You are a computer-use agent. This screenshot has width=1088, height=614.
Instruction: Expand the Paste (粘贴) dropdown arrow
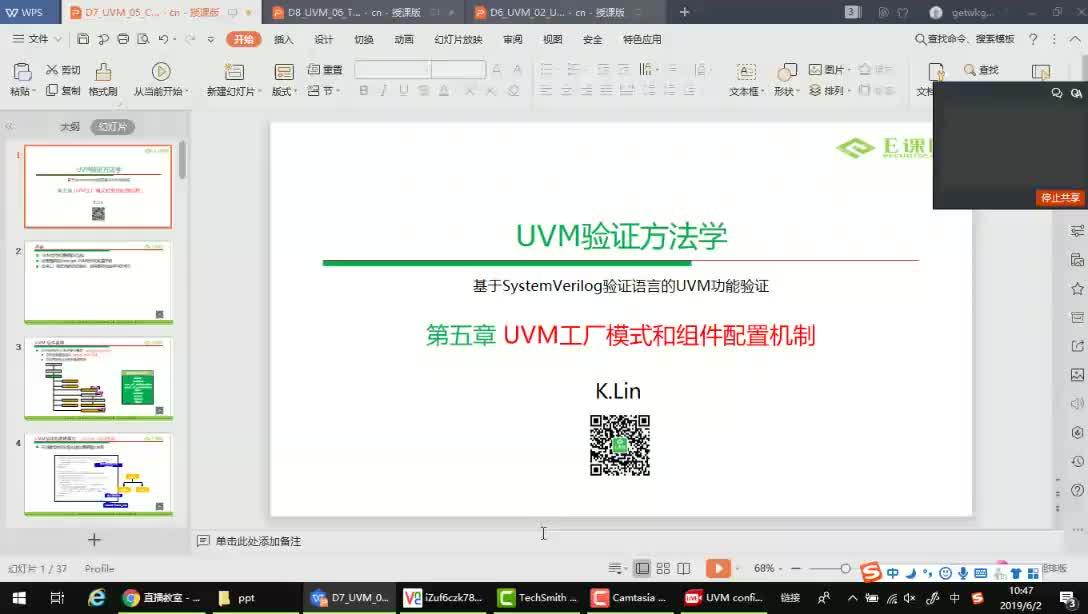(34, 92)
